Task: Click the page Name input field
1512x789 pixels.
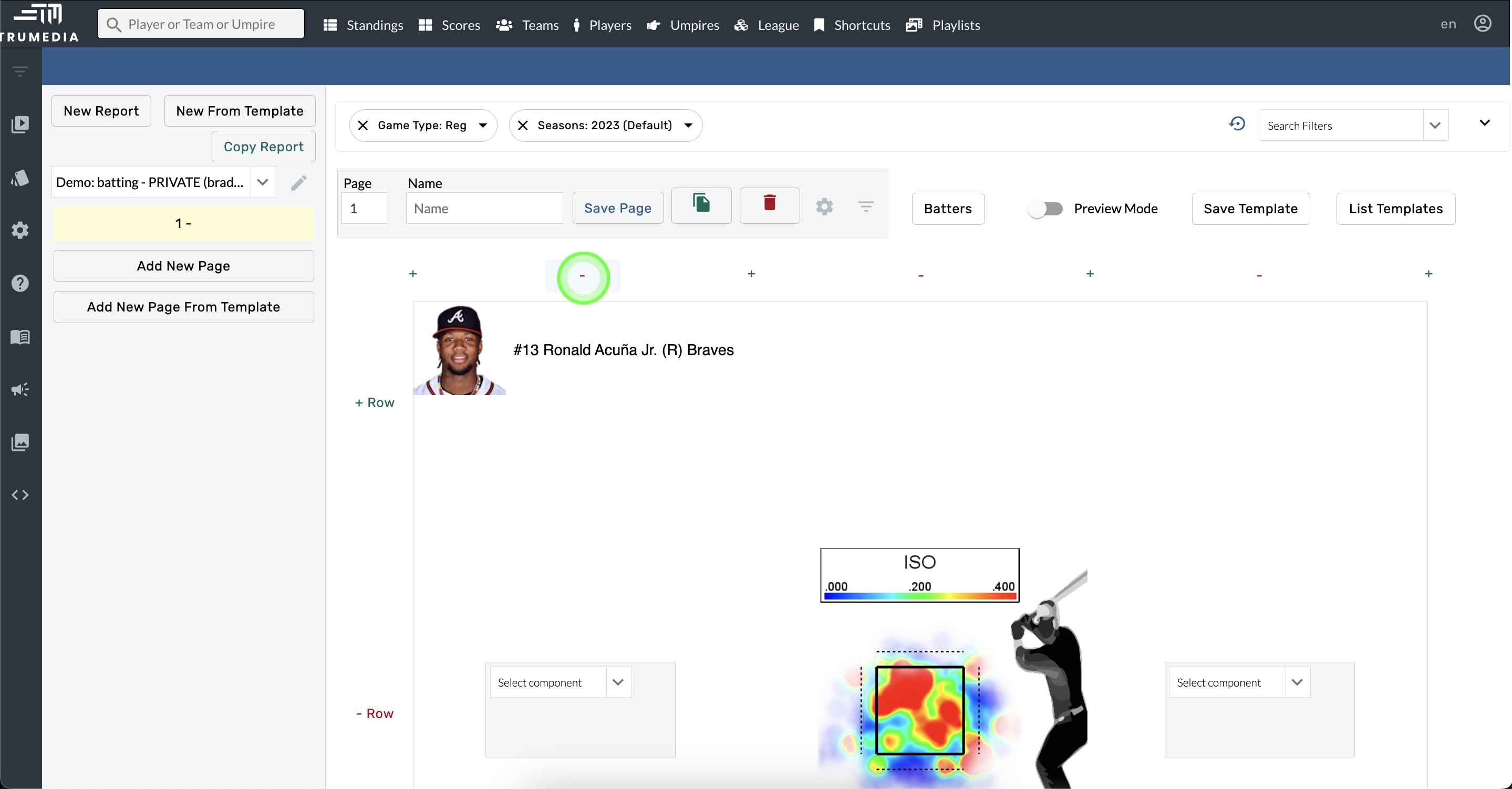Action: (x=484, y=209)
